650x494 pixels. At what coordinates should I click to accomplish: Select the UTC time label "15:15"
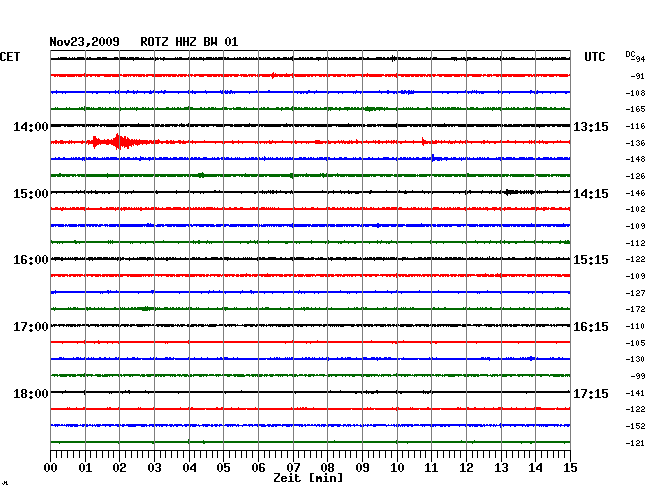point(591,260)
